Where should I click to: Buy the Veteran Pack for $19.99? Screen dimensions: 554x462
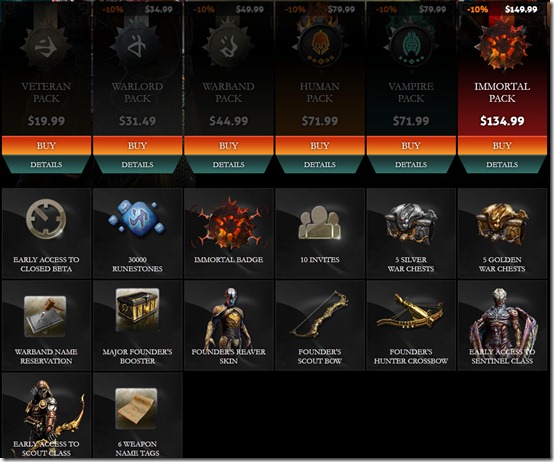[46, 146]
